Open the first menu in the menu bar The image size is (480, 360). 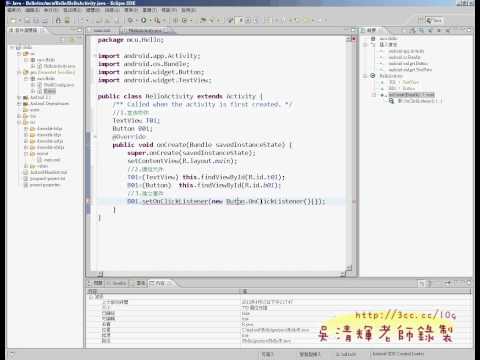coord(14,10)
